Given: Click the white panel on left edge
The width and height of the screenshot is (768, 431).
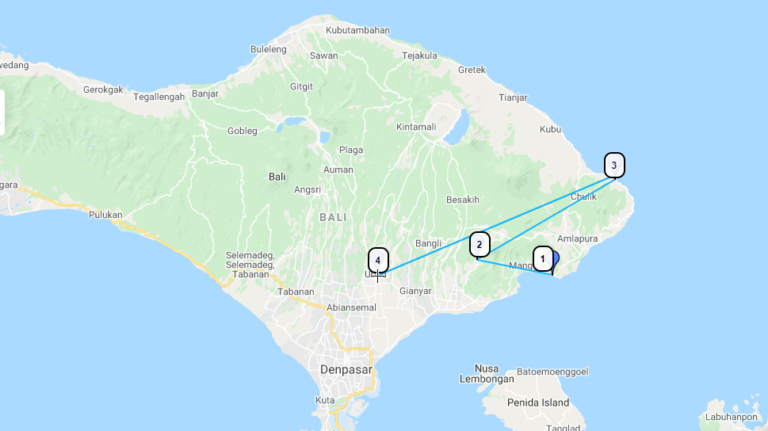Looking at the screenshot, I should coord(2,112).
